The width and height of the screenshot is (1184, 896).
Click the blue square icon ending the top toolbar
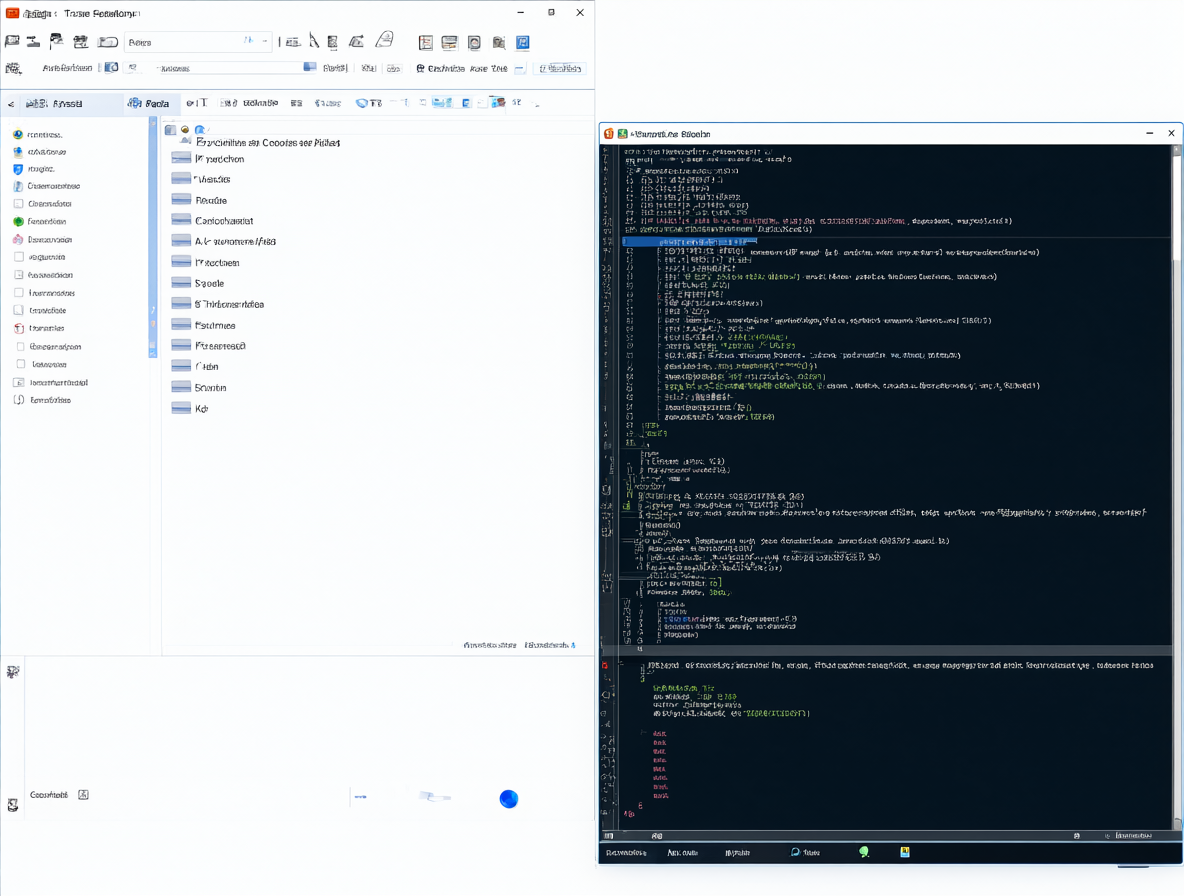523,42
